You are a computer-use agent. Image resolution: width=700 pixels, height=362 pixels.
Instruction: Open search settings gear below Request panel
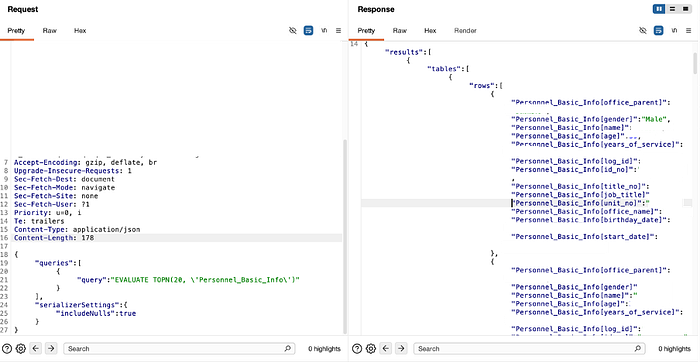click(21, 349)
